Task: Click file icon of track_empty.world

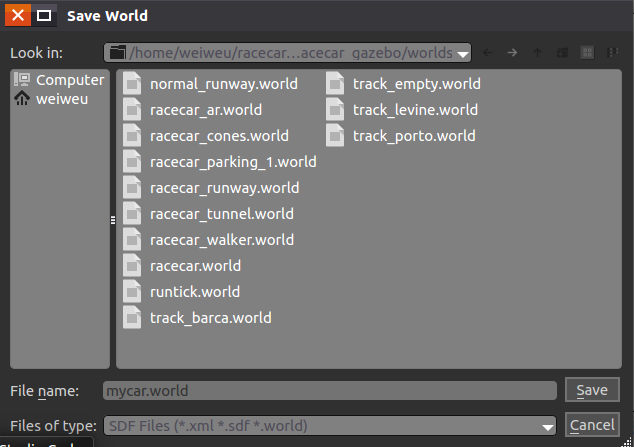Action: (x=335, y=84)
